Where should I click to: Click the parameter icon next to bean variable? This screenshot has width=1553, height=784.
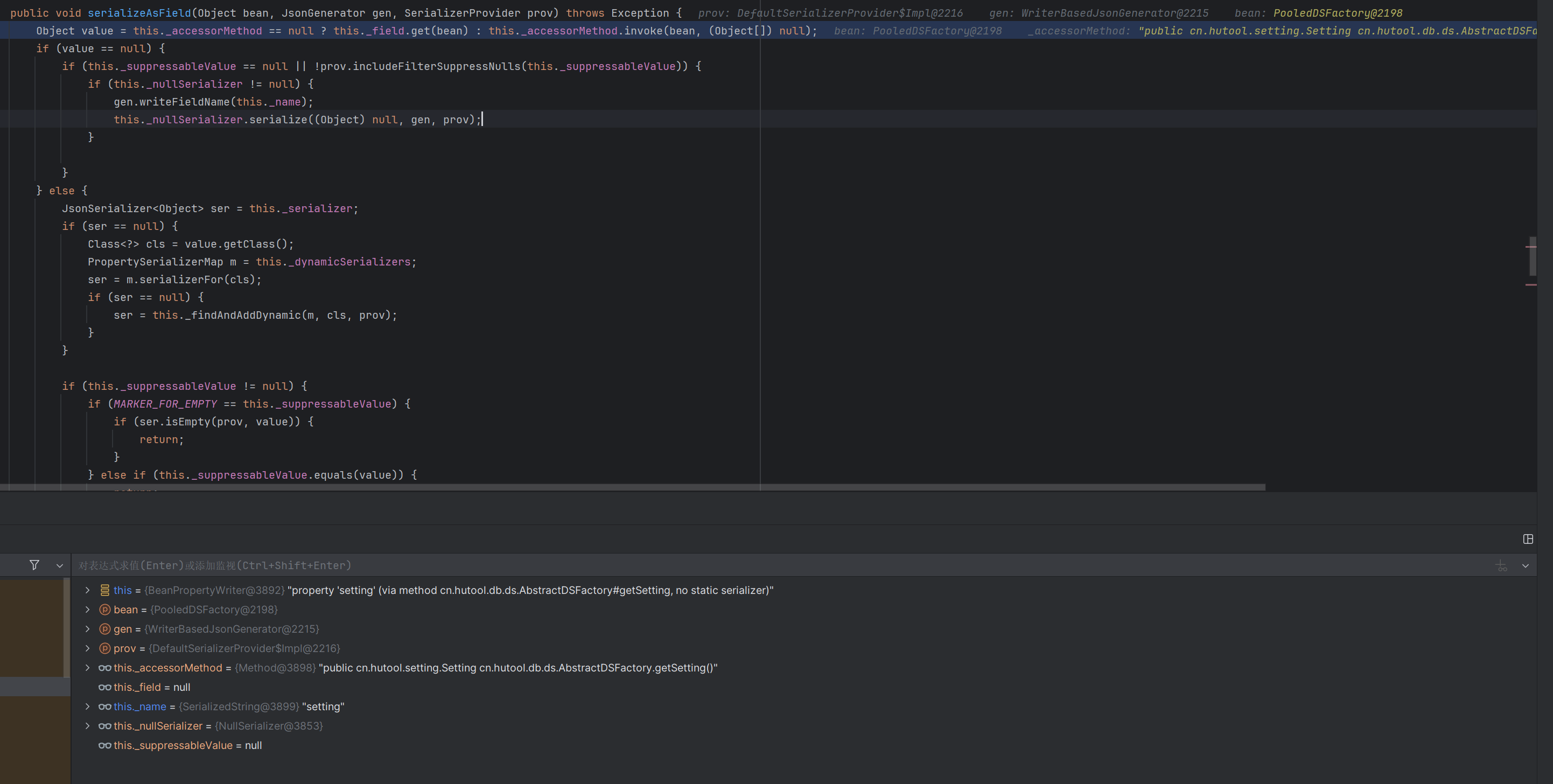click(105, 610)
